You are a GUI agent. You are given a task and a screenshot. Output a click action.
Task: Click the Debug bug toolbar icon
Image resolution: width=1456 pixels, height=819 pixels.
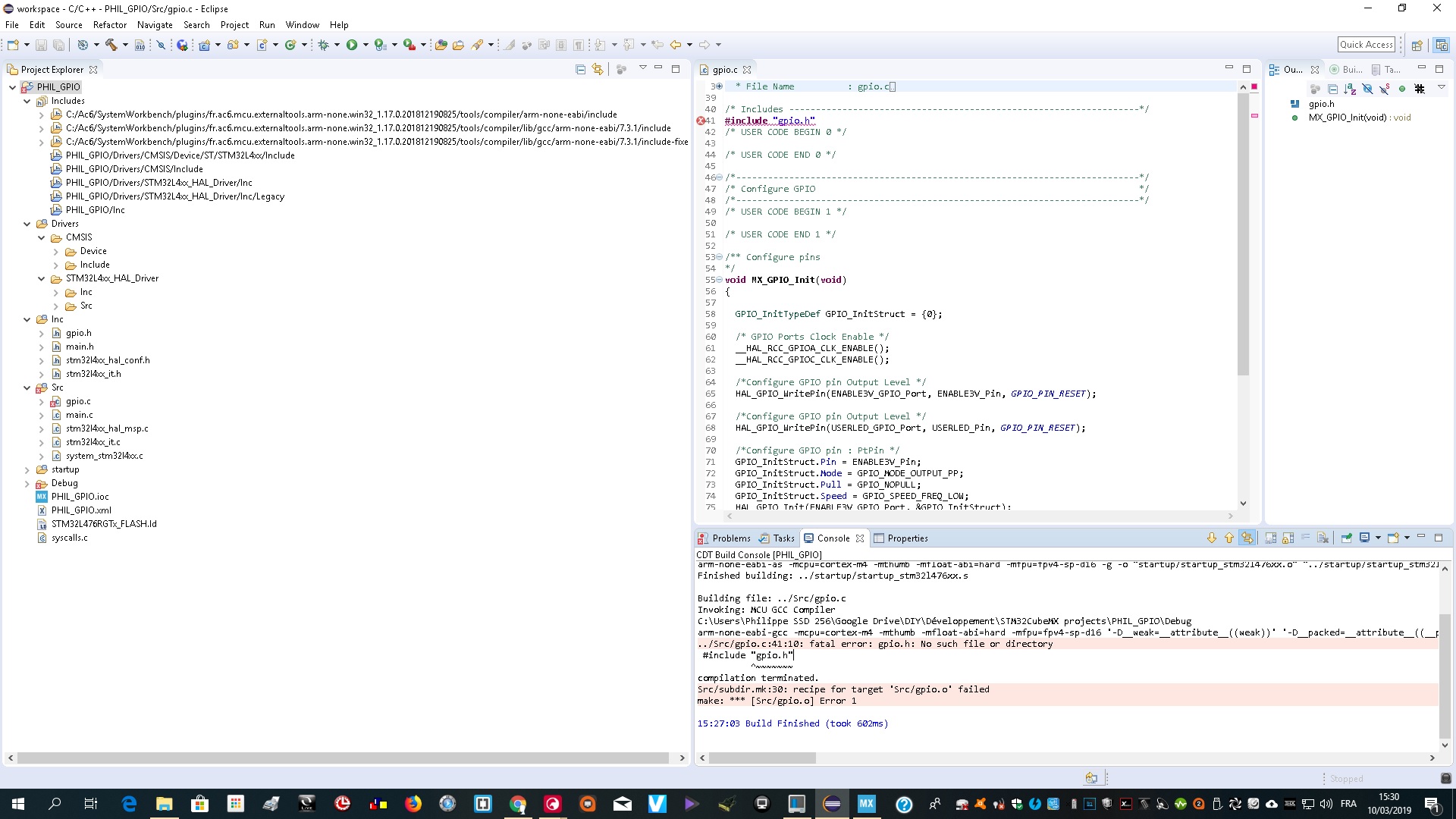[x=323, y=45]
